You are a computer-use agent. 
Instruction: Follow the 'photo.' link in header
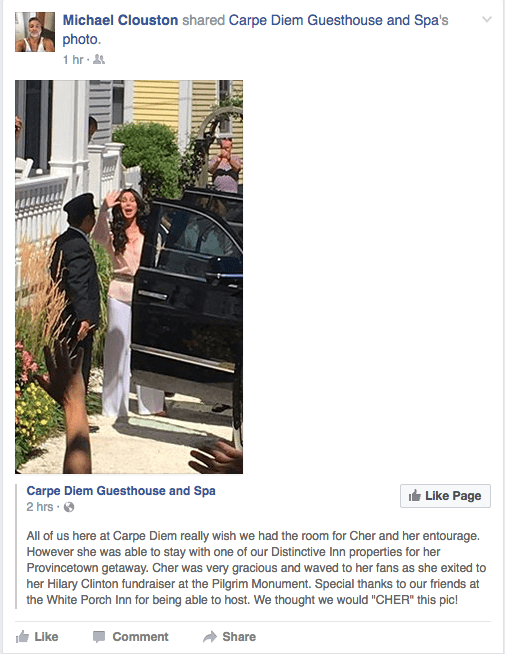[x=82, y=40]
